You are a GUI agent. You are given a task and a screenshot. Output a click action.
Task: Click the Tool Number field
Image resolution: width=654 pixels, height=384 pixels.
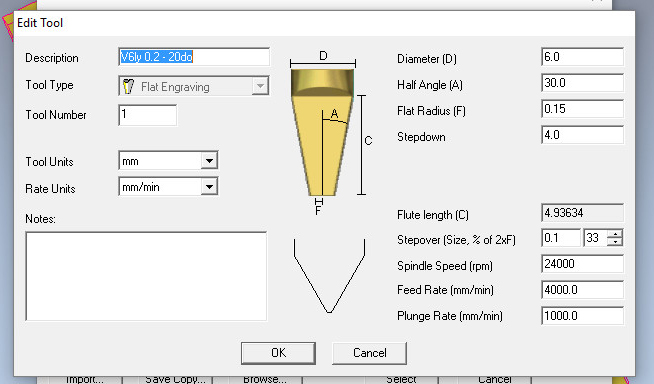point(148,115)
